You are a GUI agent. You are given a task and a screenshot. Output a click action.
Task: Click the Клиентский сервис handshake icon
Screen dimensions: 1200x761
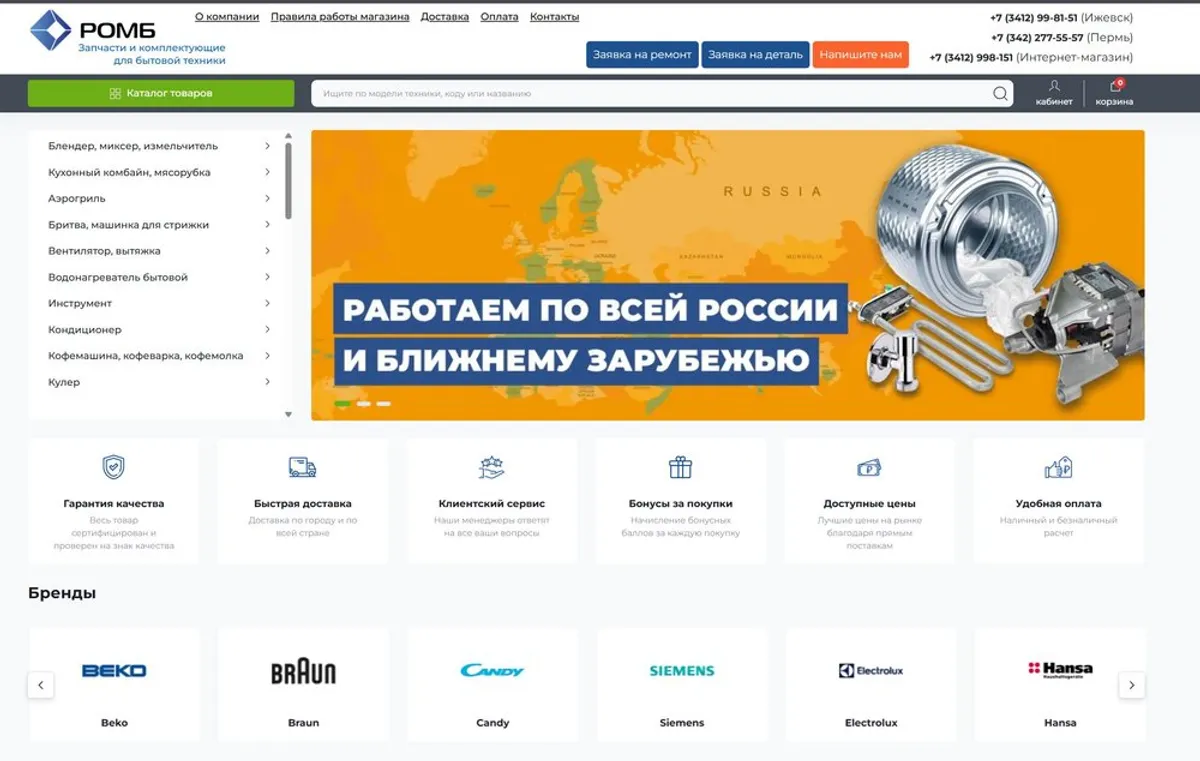point(492,467)
